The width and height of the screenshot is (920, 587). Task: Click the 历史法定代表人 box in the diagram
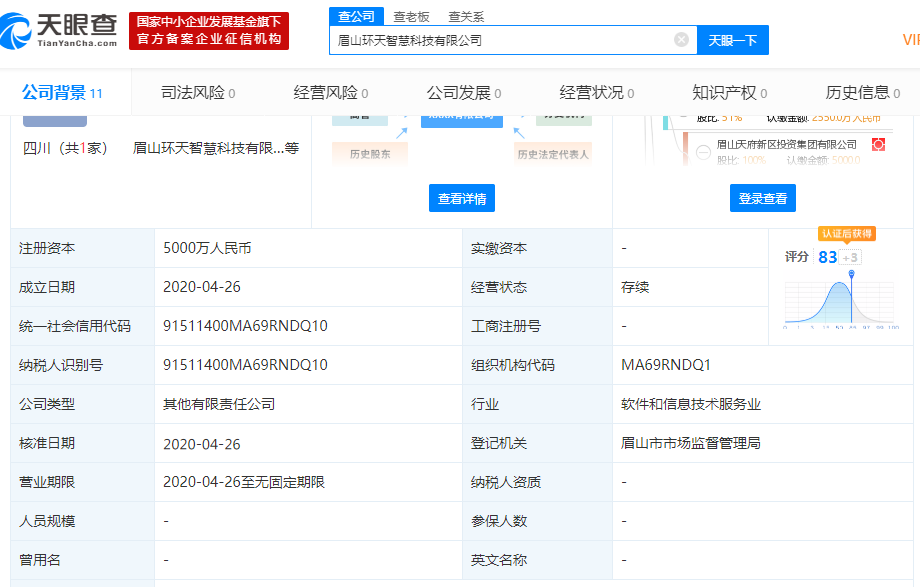tap(553, 154)
